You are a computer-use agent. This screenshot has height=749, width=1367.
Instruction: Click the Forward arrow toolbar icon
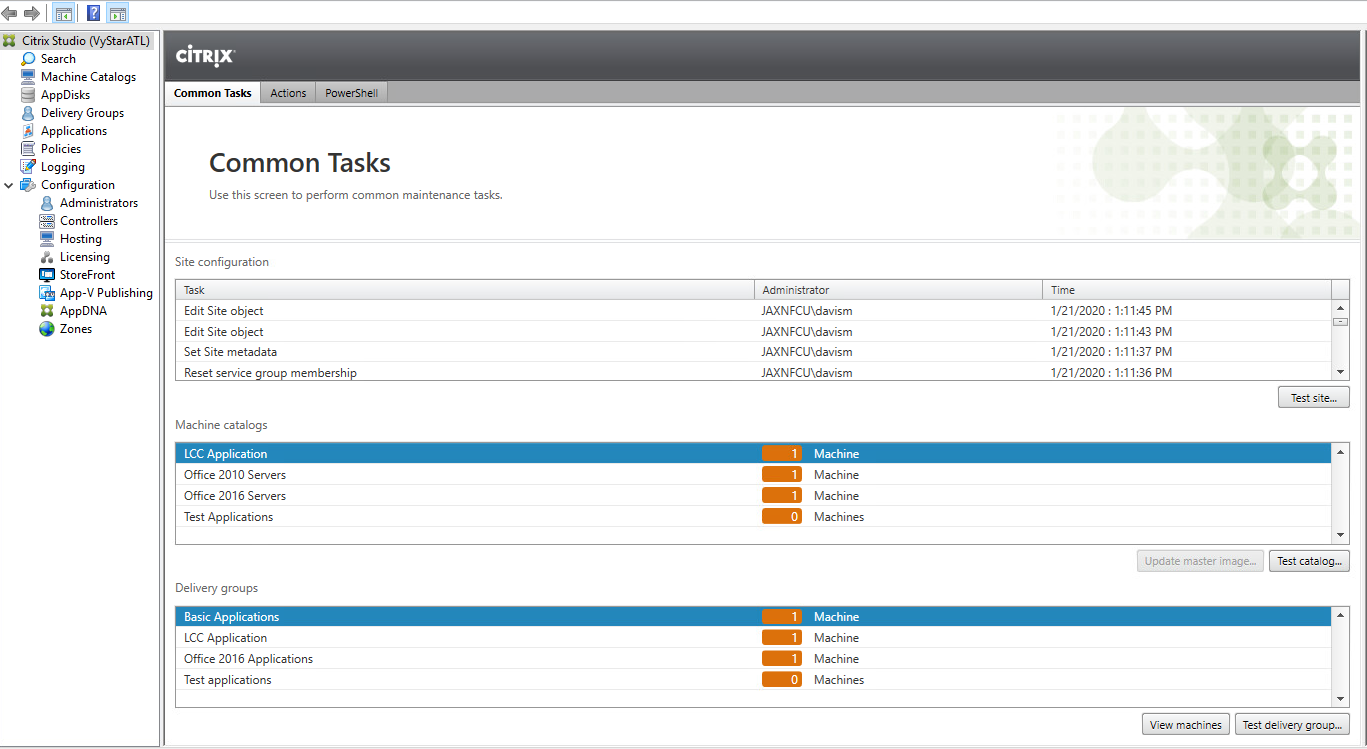click(x=32, y=13)
